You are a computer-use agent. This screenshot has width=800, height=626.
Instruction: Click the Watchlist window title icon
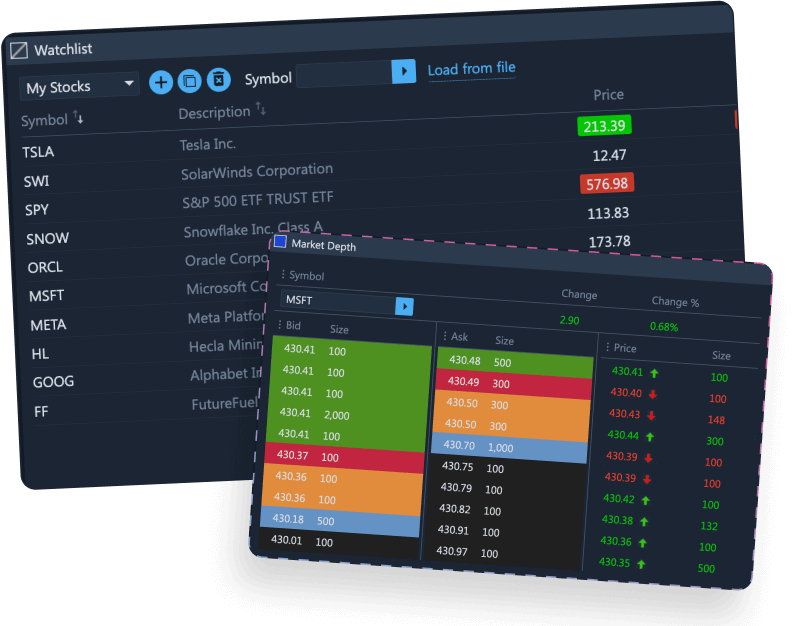click(x=19, y=51)
